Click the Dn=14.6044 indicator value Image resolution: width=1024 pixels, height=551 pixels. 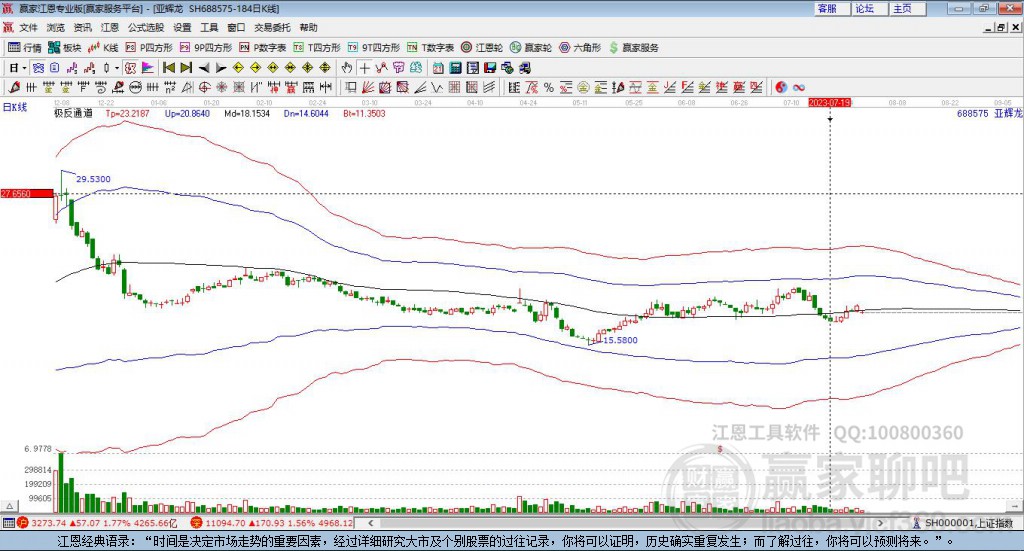306,113
